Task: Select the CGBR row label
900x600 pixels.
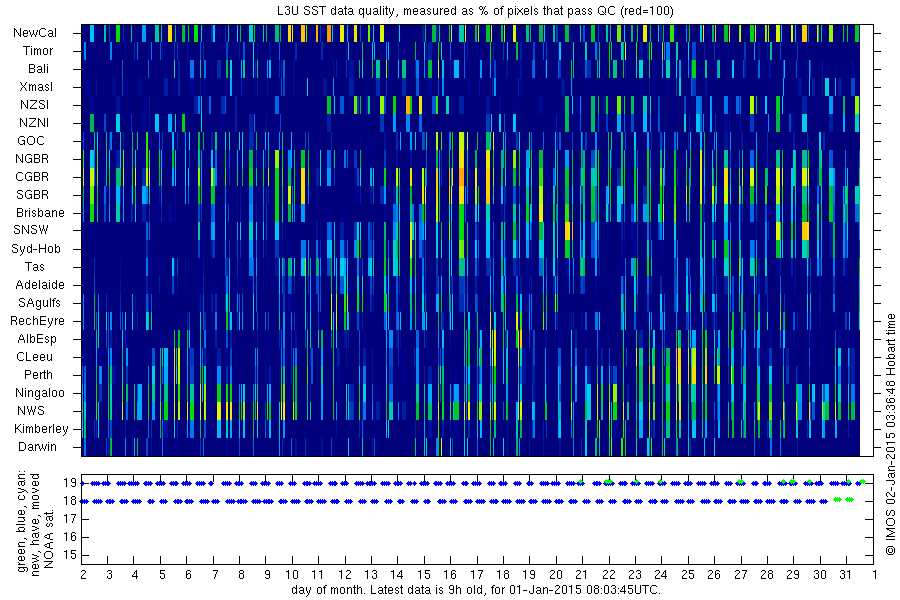Action: (32, 176)
